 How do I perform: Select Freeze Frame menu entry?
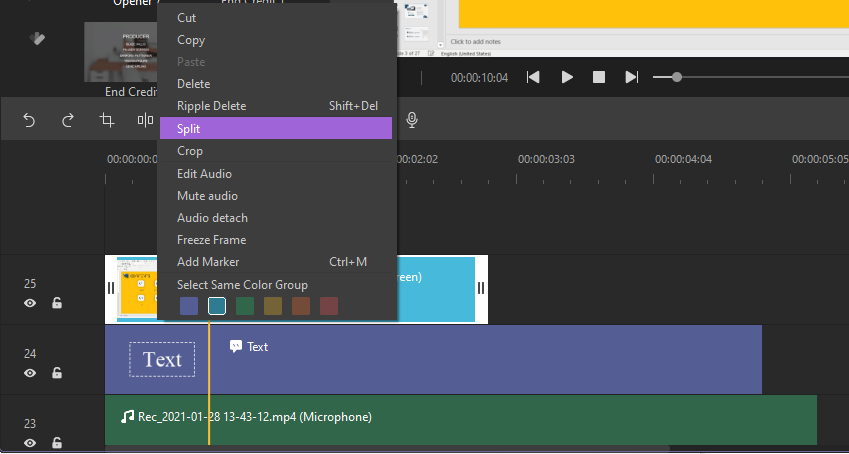[x=276, y=240]
